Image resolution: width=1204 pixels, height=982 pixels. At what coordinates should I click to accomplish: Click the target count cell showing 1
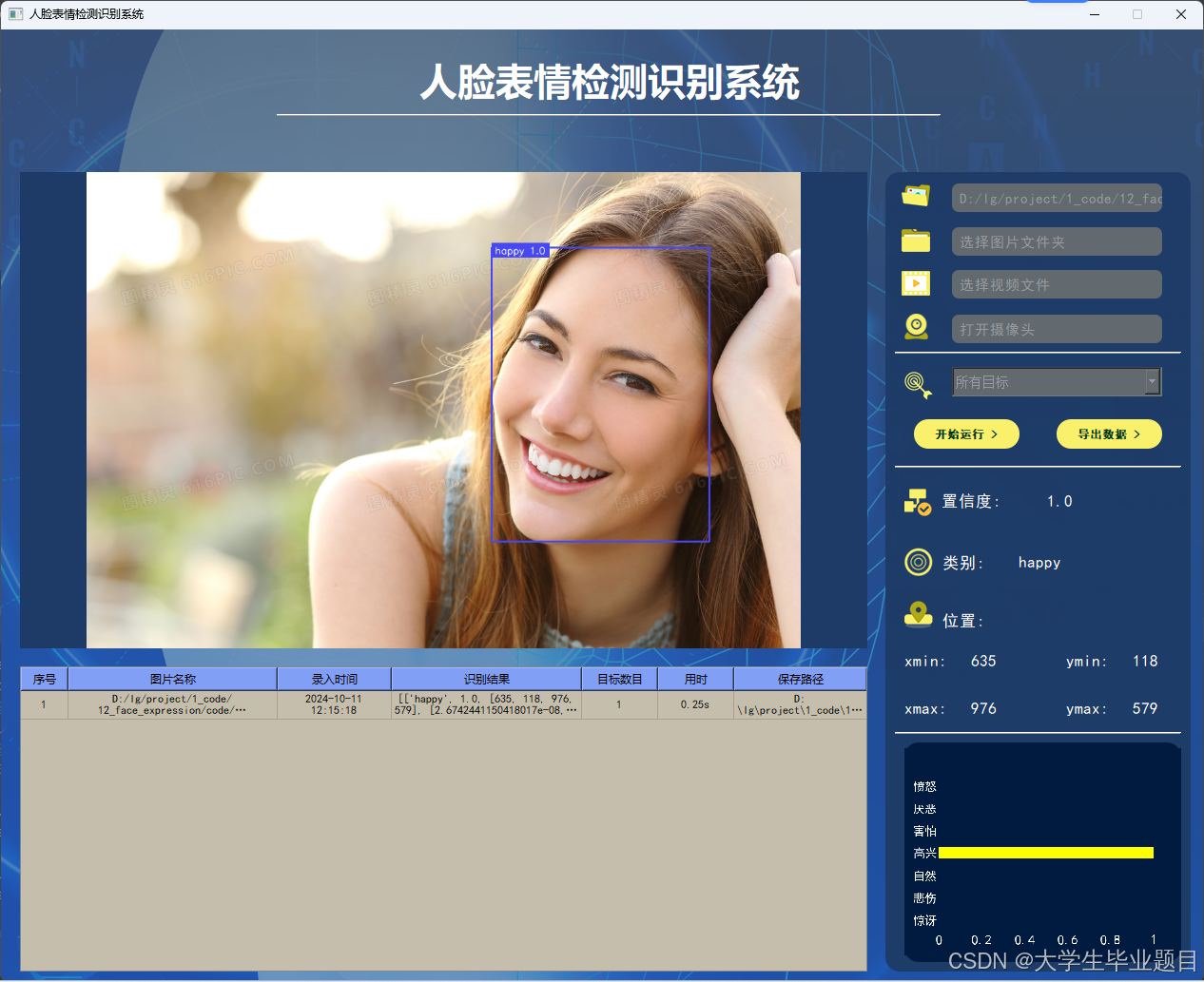[x=619, y=704]
